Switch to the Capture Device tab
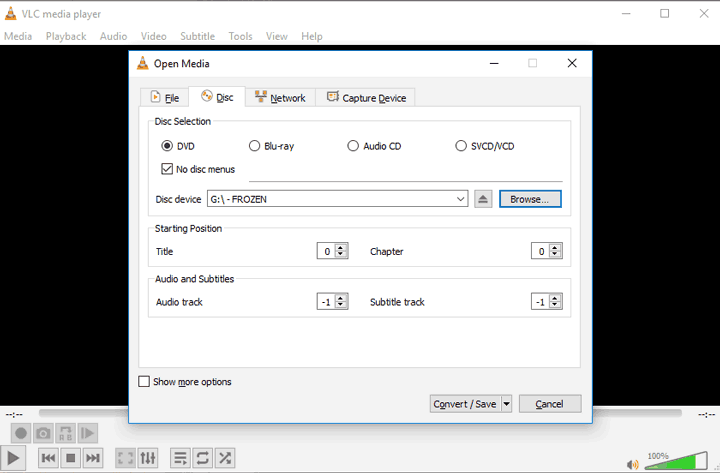The height and width of the screenshot is (473, 720). pos(366,97)
